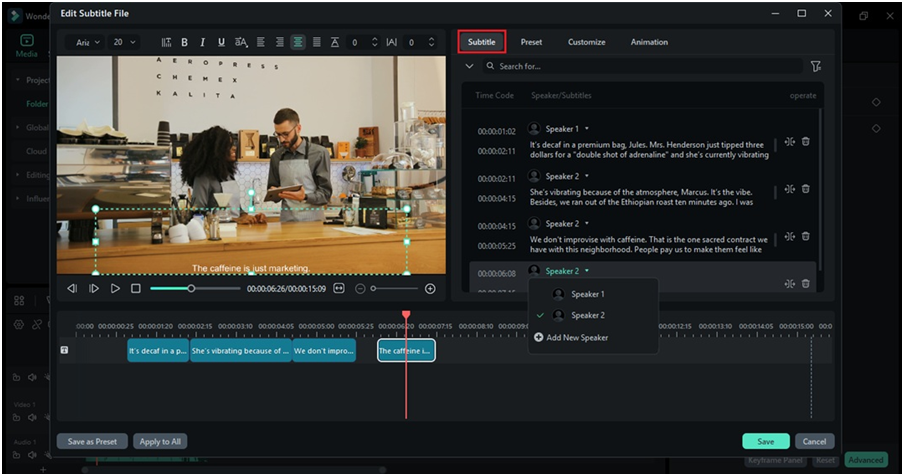Viewport: 904px width, 476px height.
Task: Click the second spacing value stepper arrows
Action: [431, 42]
